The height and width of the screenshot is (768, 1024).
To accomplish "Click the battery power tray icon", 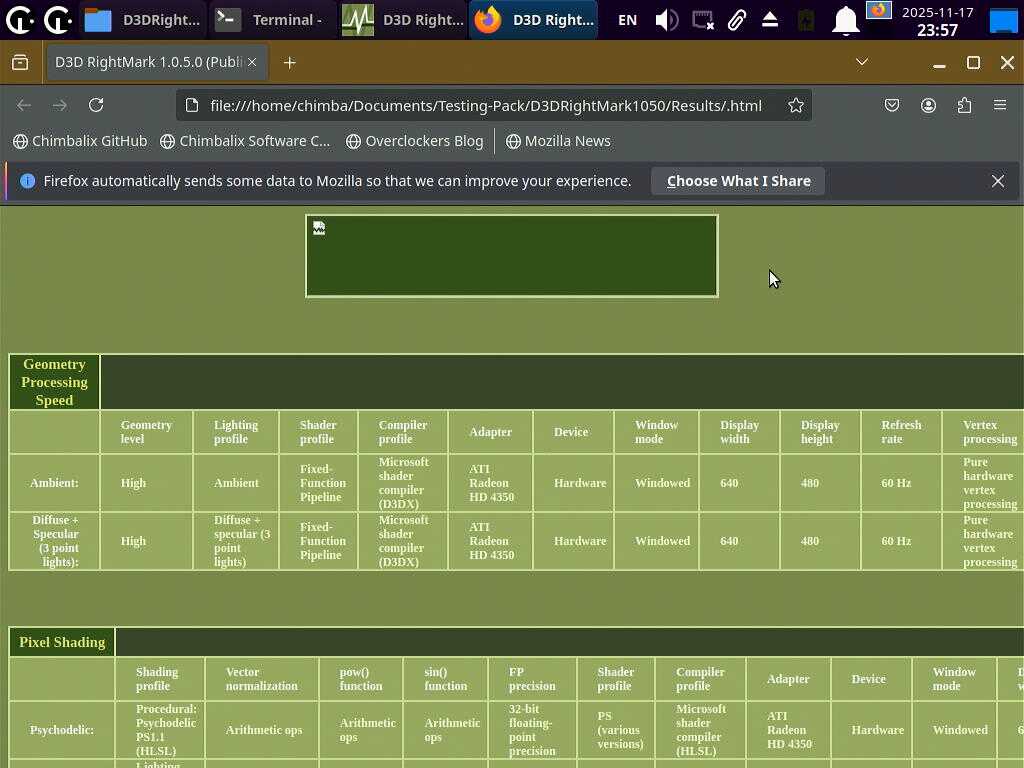I will 806,20.
